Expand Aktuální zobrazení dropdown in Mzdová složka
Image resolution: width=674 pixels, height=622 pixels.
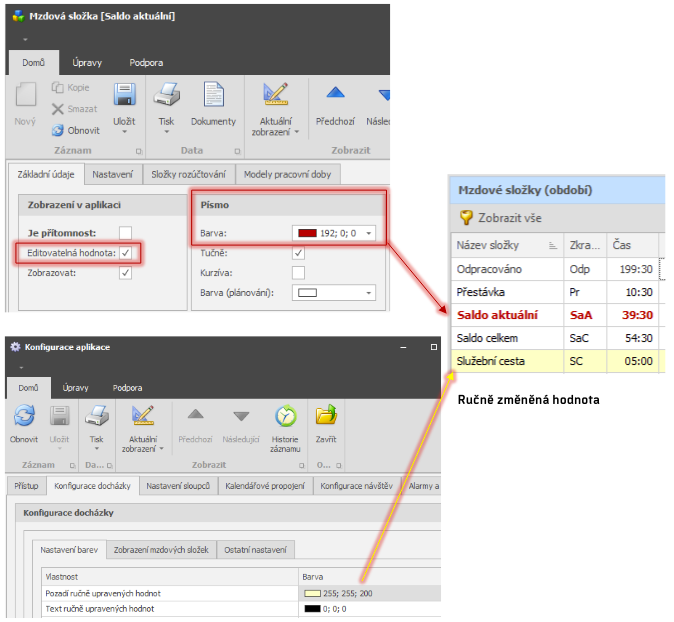point(297,132)
